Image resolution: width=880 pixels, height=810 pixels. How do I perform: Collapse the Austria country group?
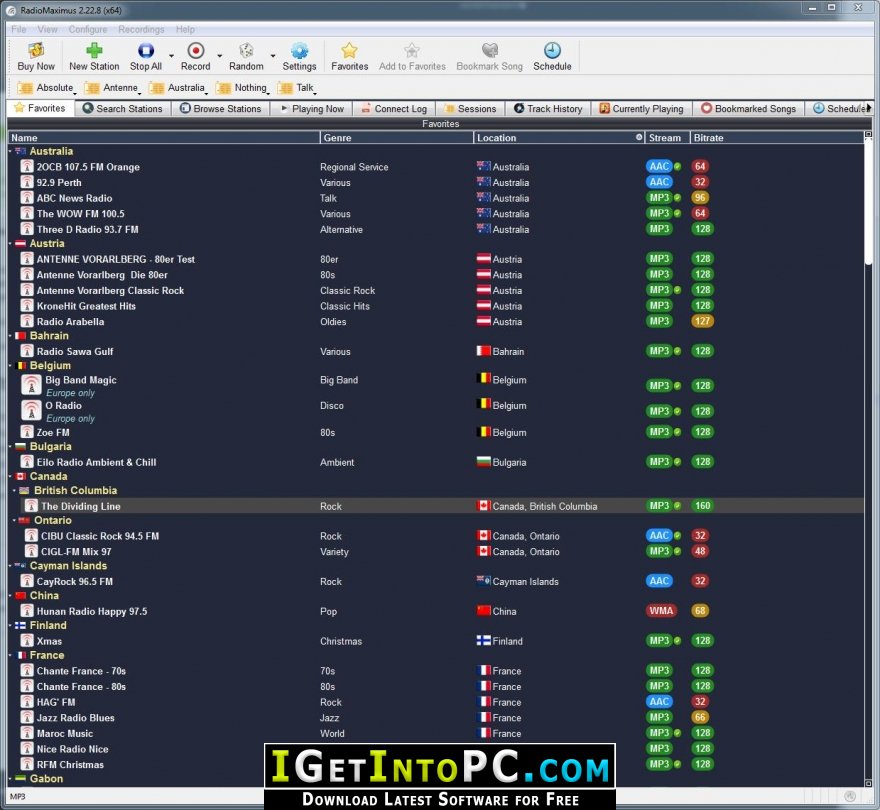tap(10, 243)
